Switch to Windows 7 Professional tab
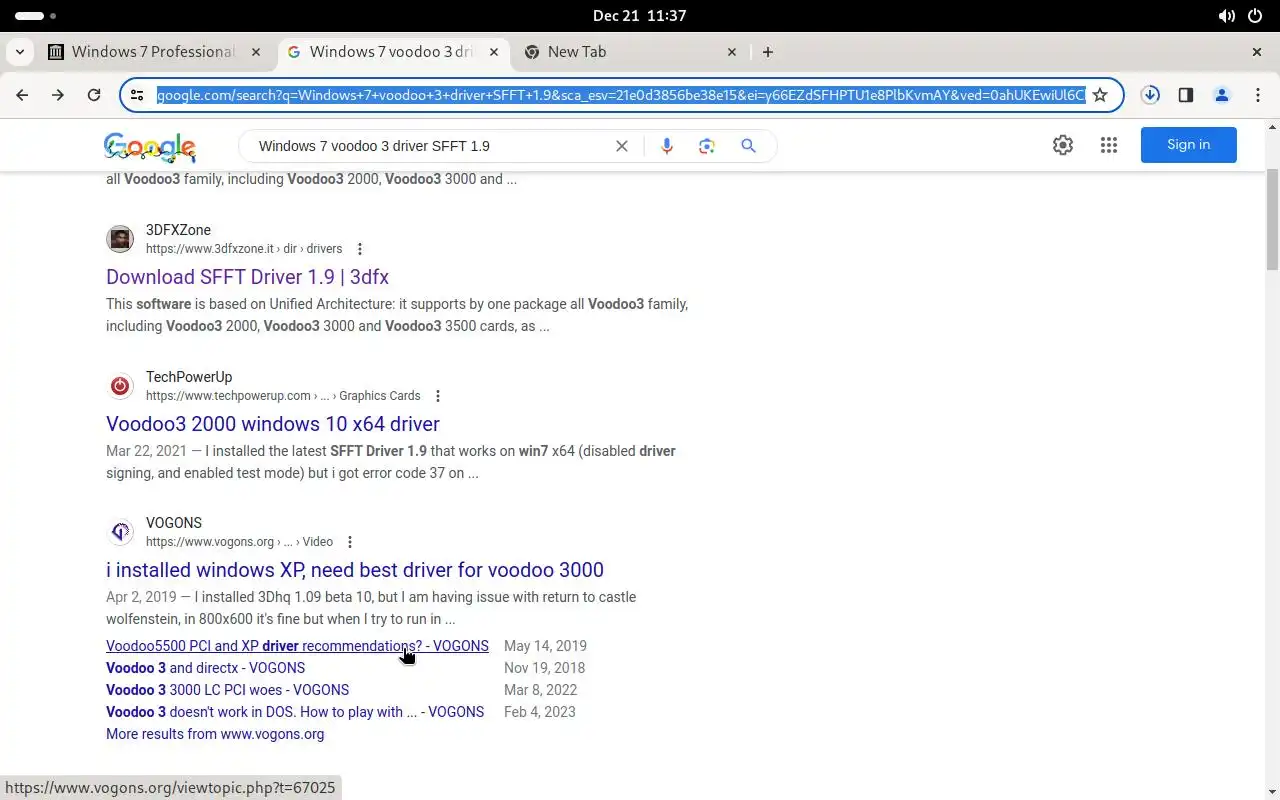1280x800 pixels. click(155, 52)
